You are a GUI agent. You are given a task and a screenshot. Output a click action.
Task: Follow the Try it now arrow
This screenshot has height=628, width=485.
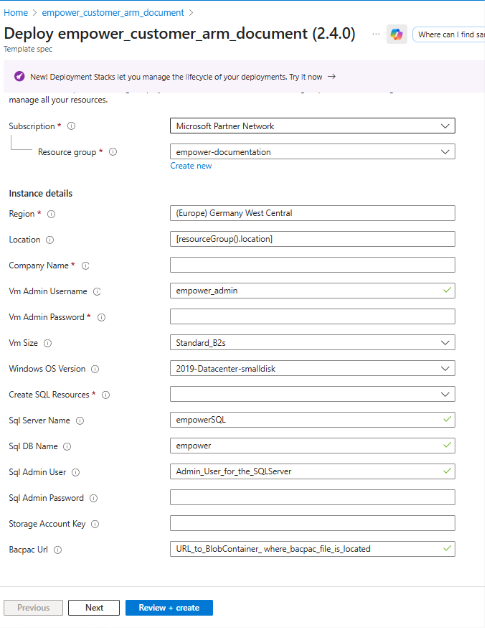(331, 76)
